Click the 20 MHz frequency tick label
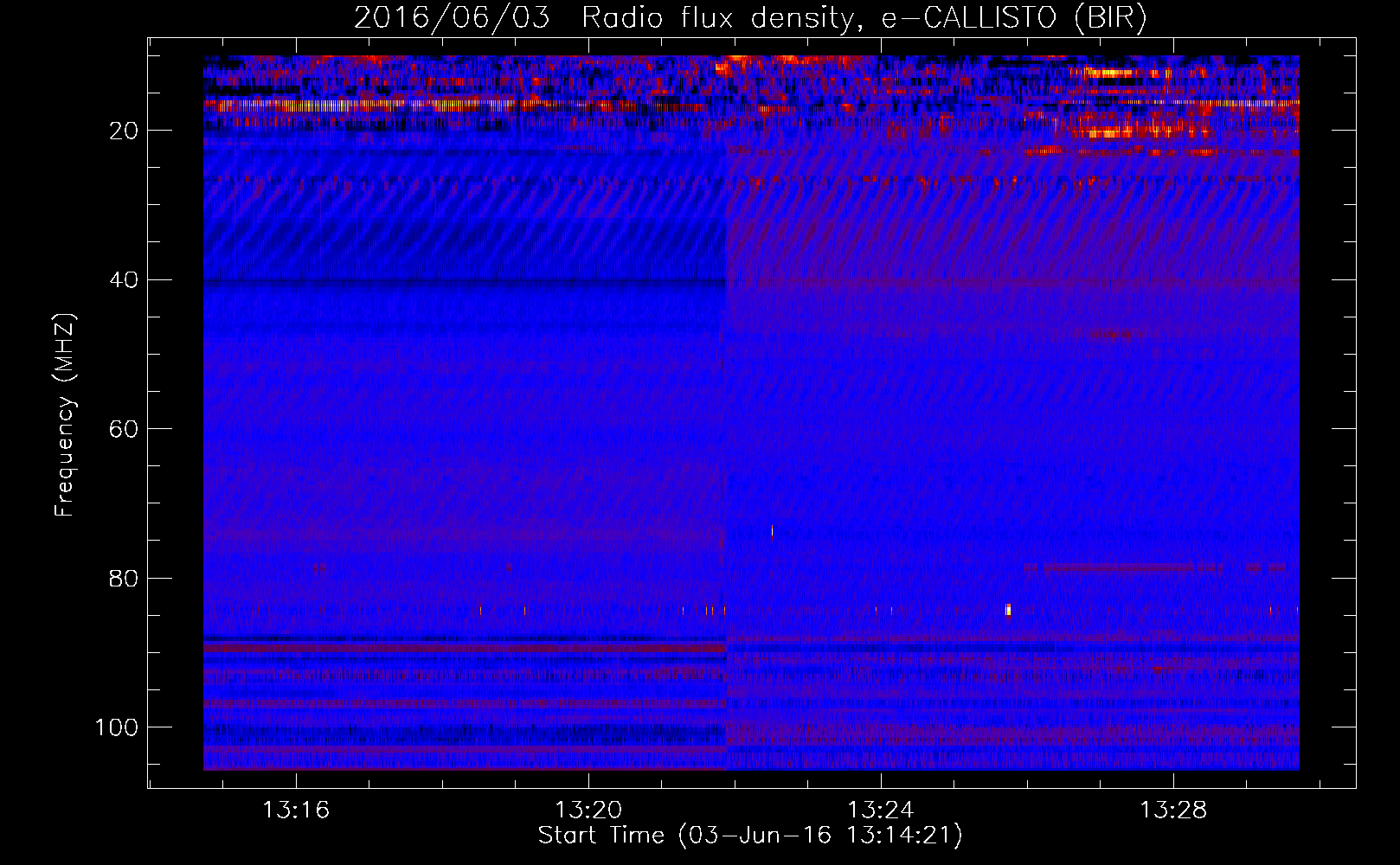 124,131
